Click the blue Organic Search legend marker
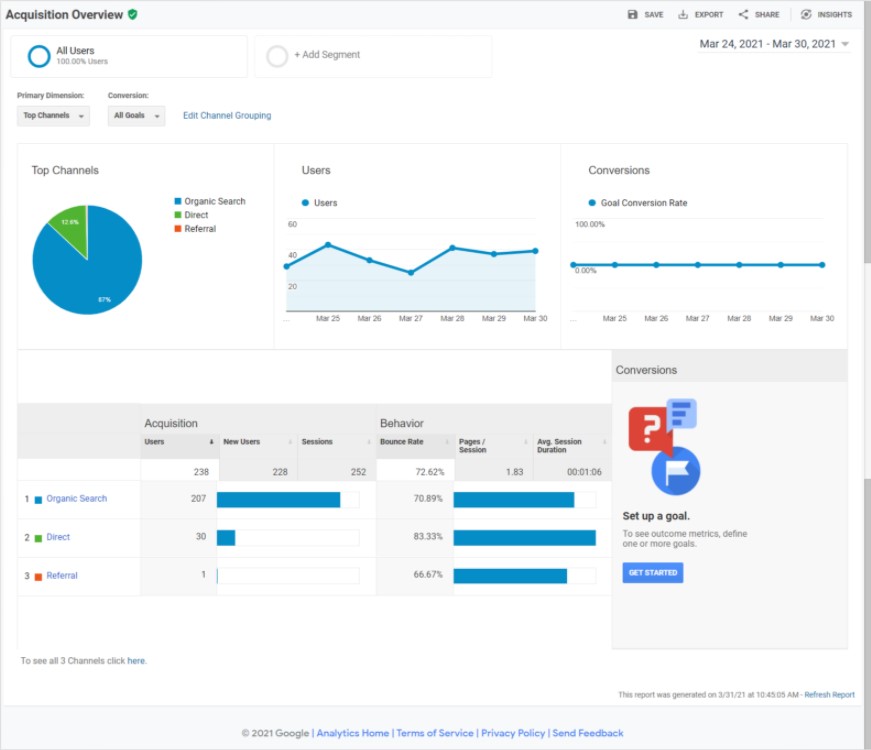The width and height of the screenshot is (871, 750). coord(178,201)
